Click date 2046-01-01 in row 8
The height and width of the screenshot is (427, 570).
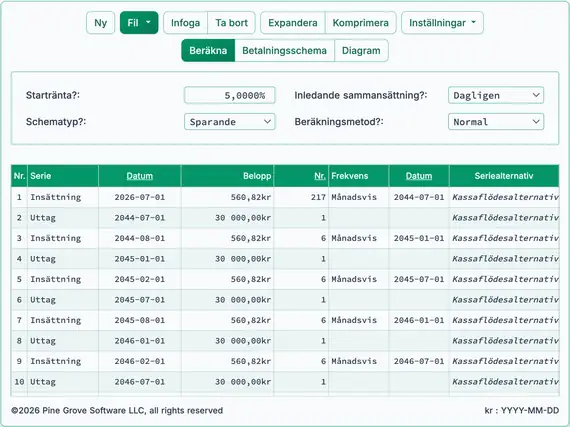[x=140, y=341]
